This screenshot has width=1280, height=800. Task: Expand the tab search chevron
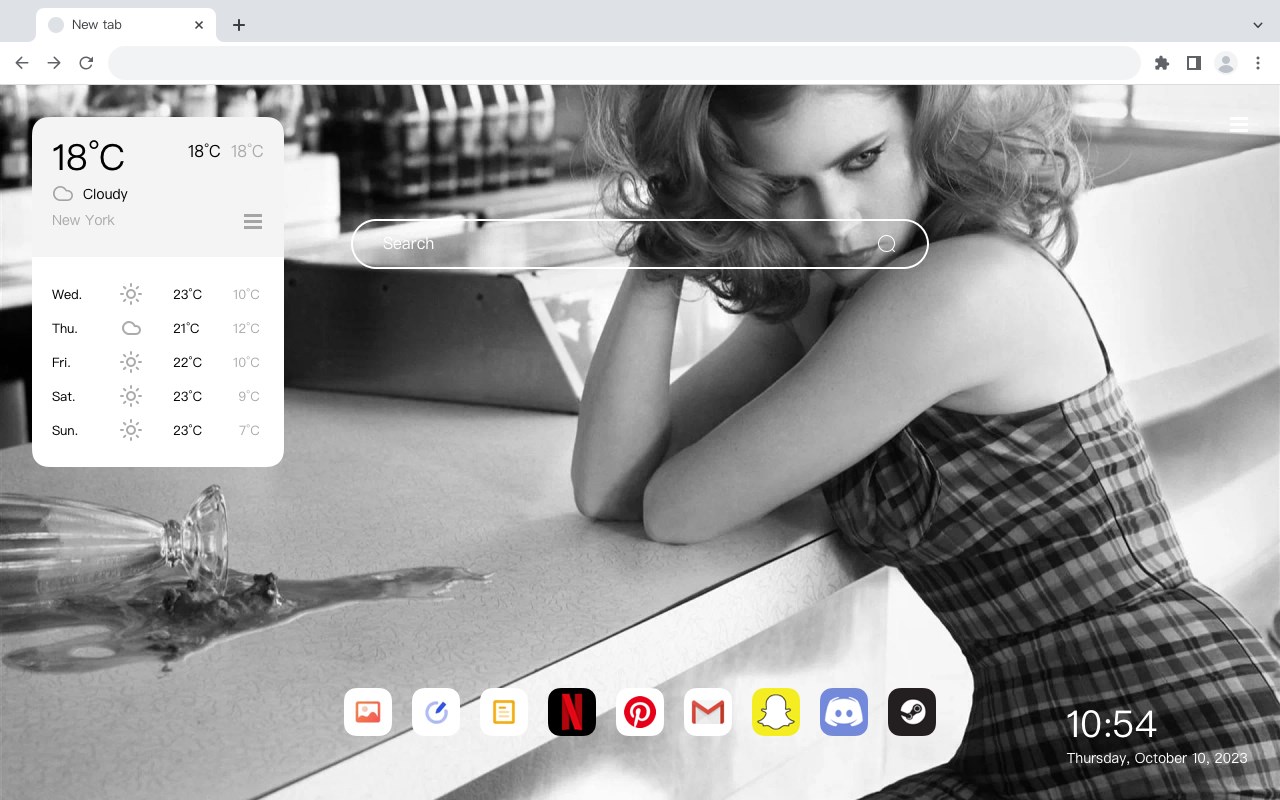1257,25
